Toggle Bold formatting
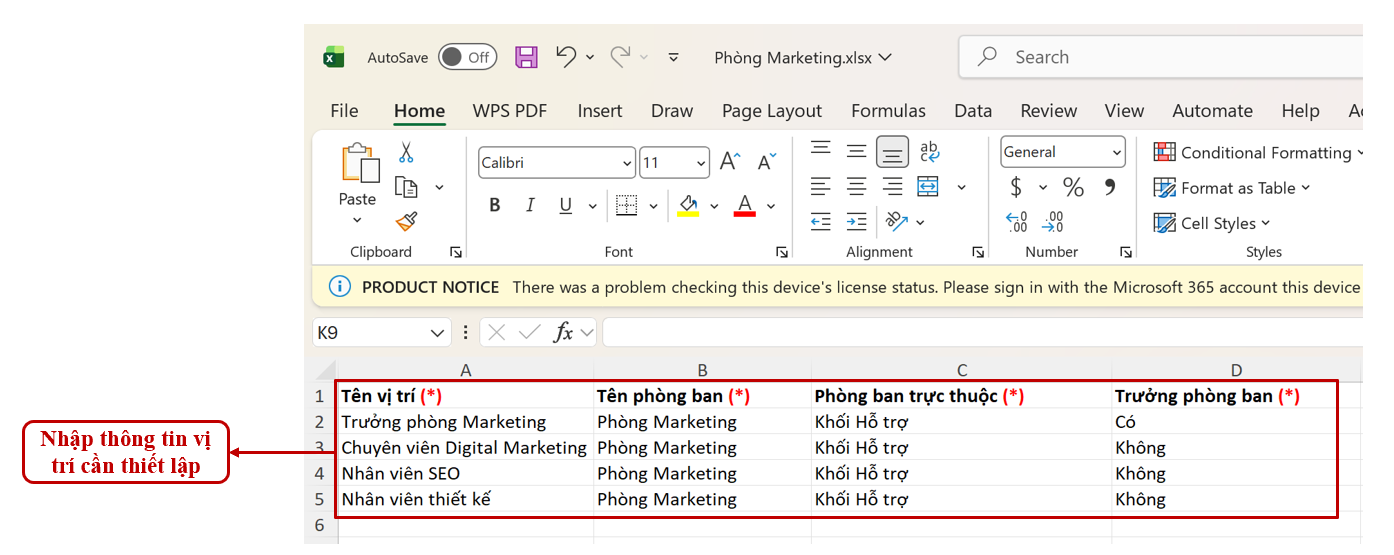 pyautogui.click(x=495, y=206)
